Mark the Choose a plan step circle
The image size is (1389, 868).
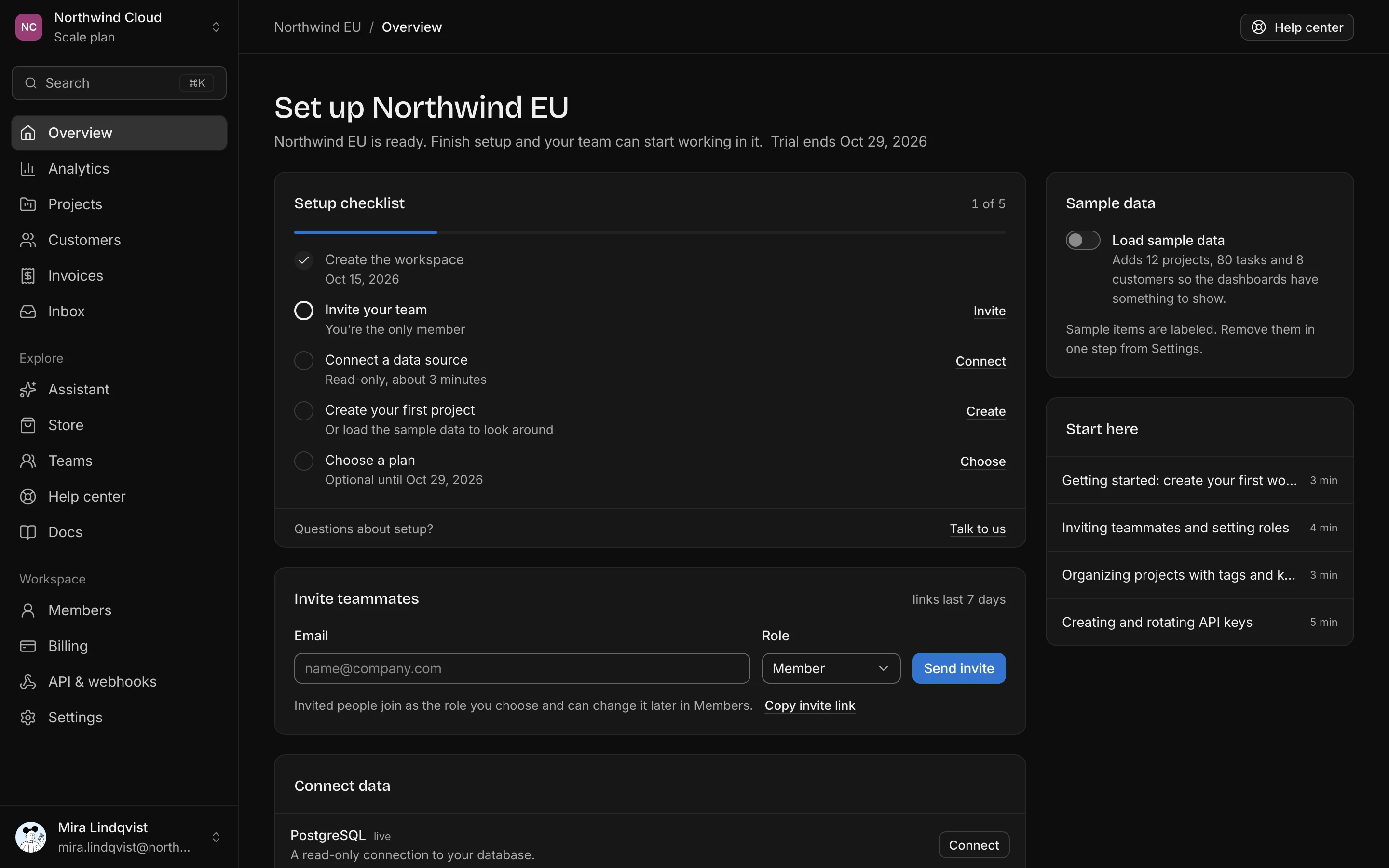click(304, 461)
